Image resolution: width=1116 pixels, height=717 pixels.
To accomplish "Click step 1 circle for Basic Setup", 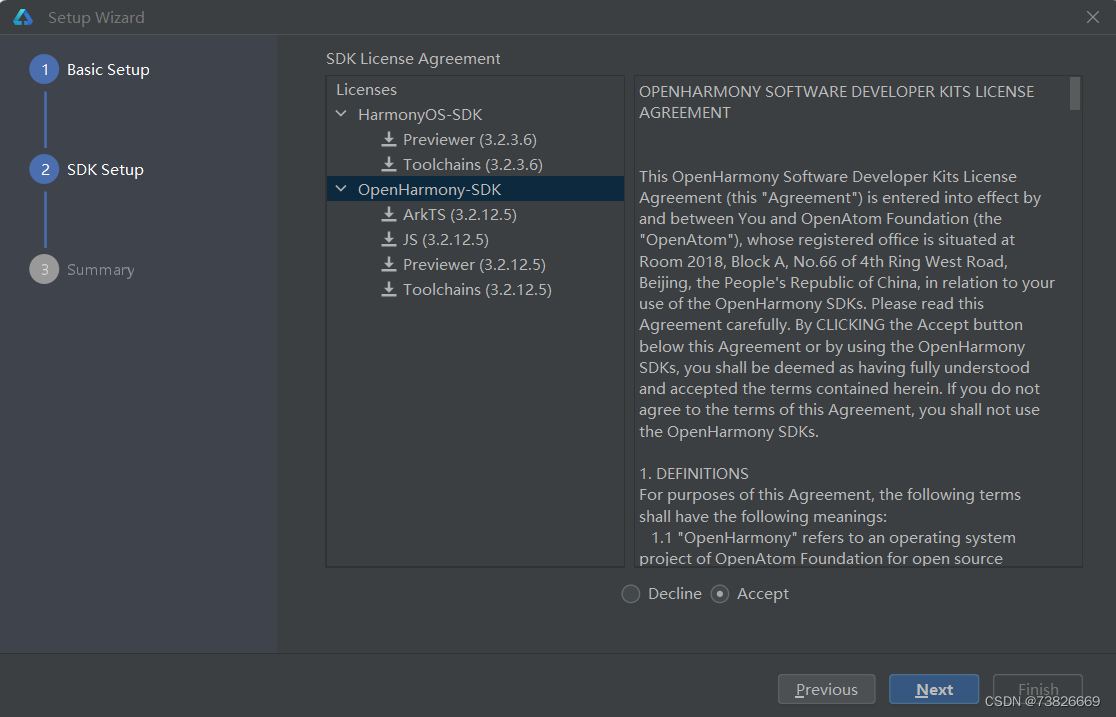I will click(44, 70).
